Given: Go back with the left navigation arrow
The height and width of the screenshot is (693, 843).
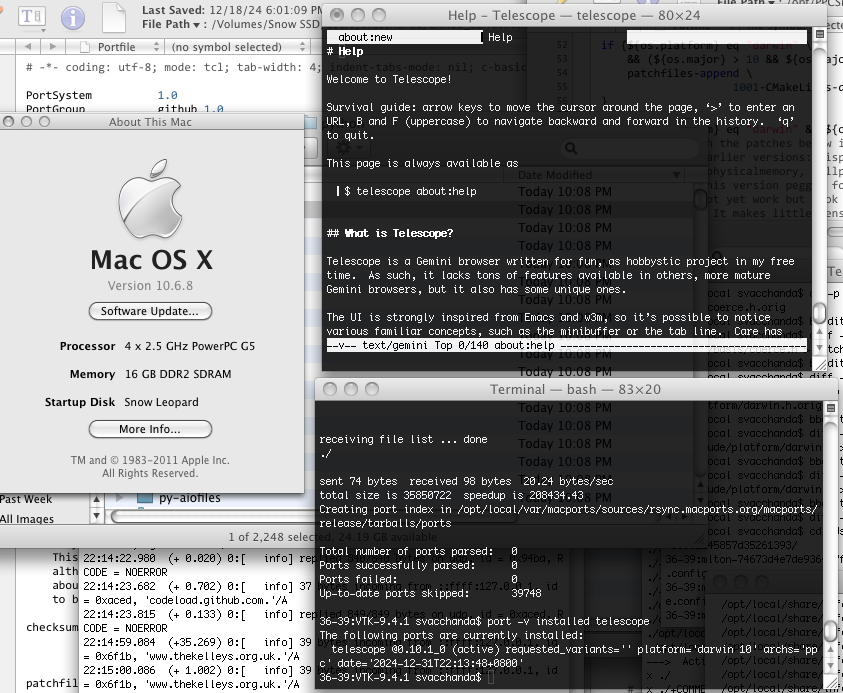Looking at the screenshot, I should click(27, 47).
